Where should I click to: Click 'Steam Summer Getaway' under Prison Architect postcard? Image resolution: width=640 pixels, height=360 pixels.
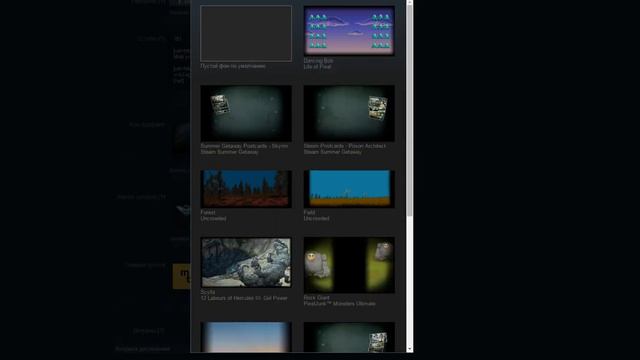tap(333, 152)
